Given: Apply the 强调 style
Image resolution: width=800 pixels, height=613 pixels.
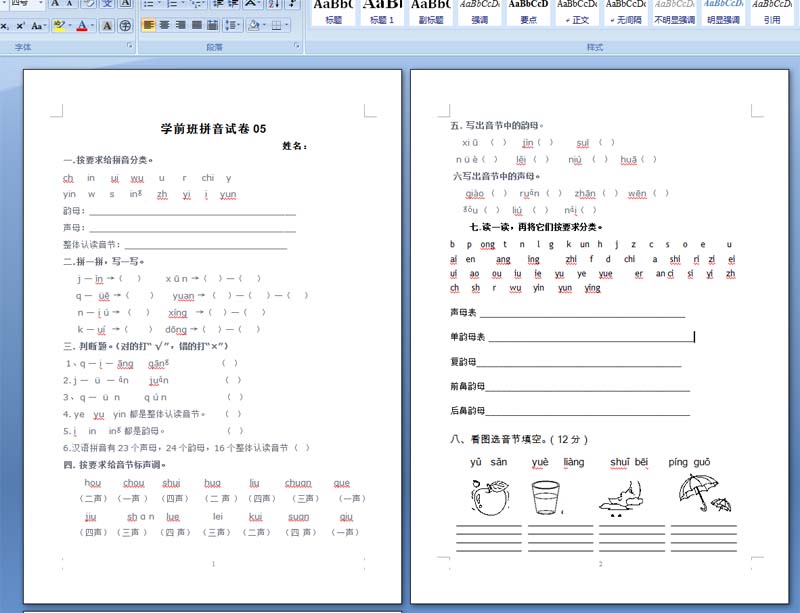Looking at the screenshot, I should pyautogui.click(x=480, y=12).
